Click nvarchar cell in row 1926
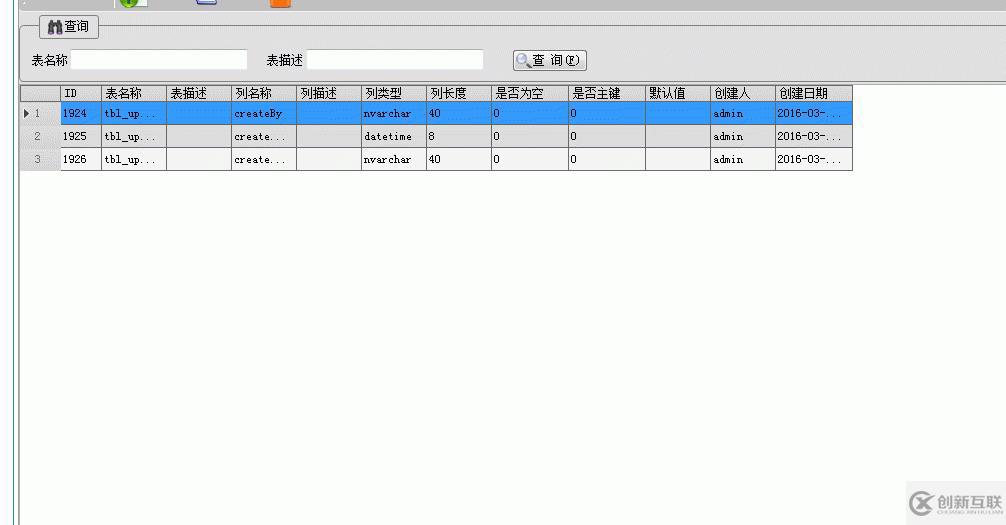 [x=394, y=159]
